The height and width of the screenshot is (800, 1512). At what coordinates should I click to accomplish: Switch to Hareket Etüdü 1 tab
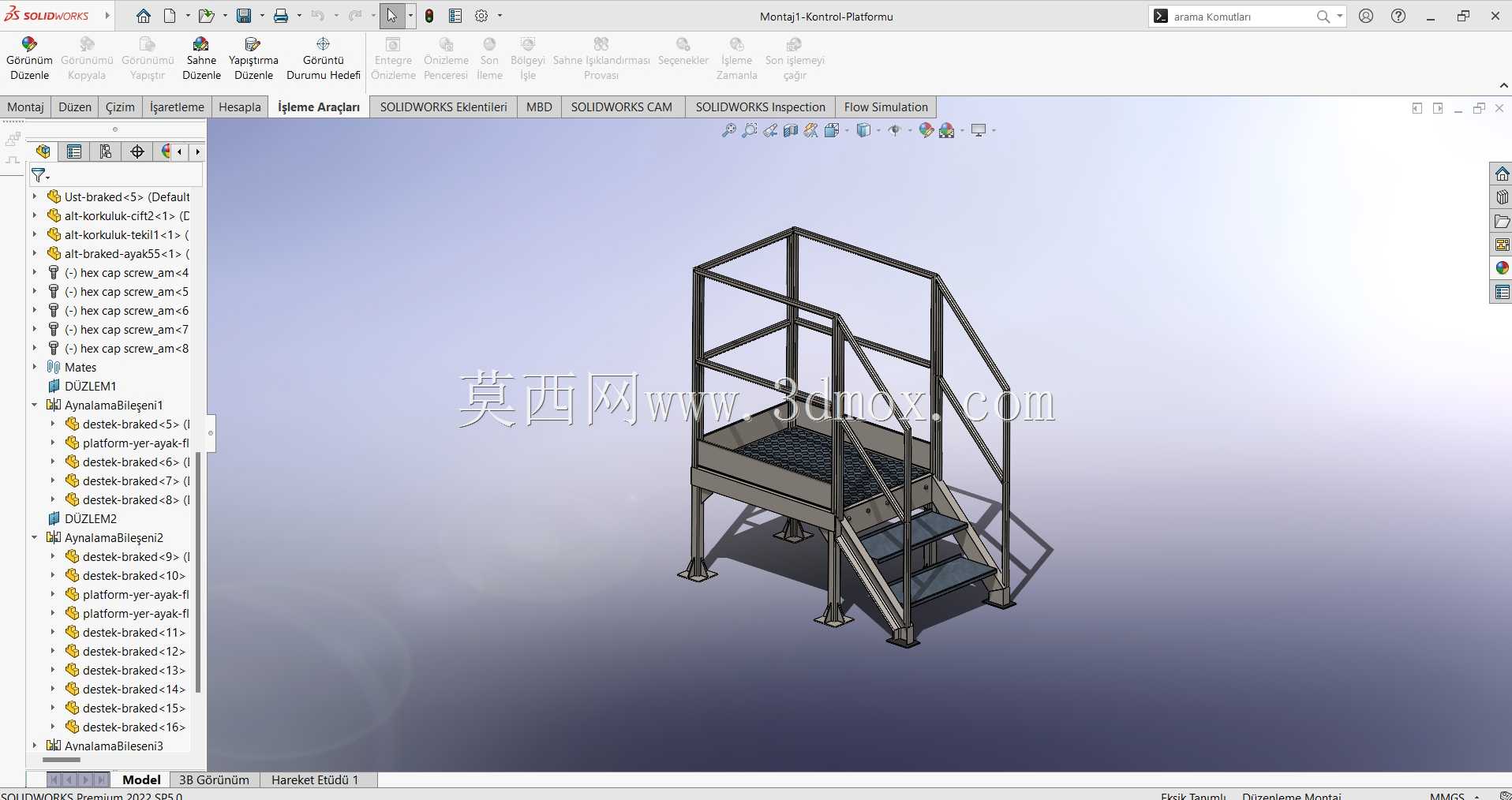click(x=315, y=779)
